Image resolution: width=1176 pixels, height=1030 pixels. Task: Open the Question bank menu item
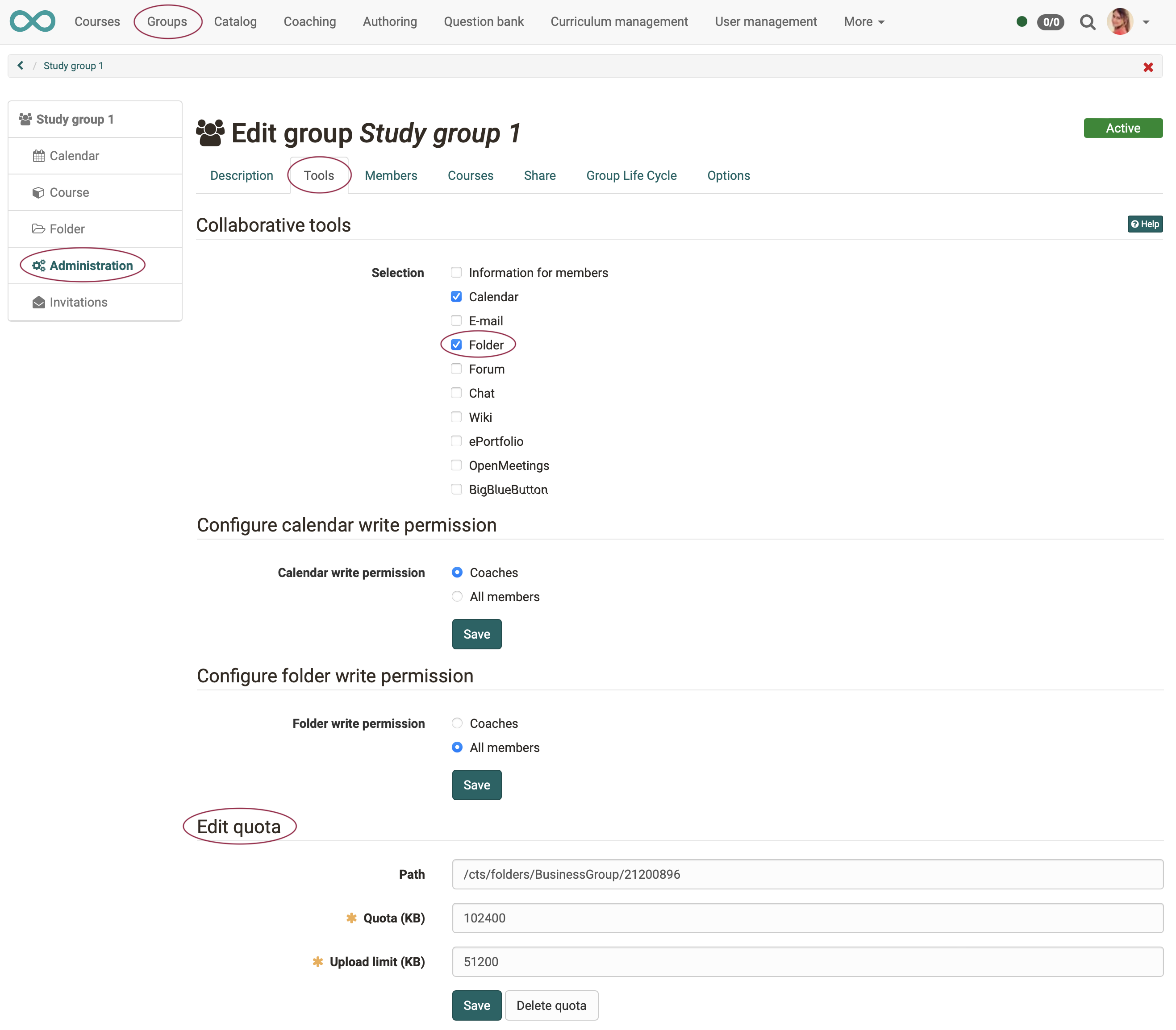click(484, 21)
